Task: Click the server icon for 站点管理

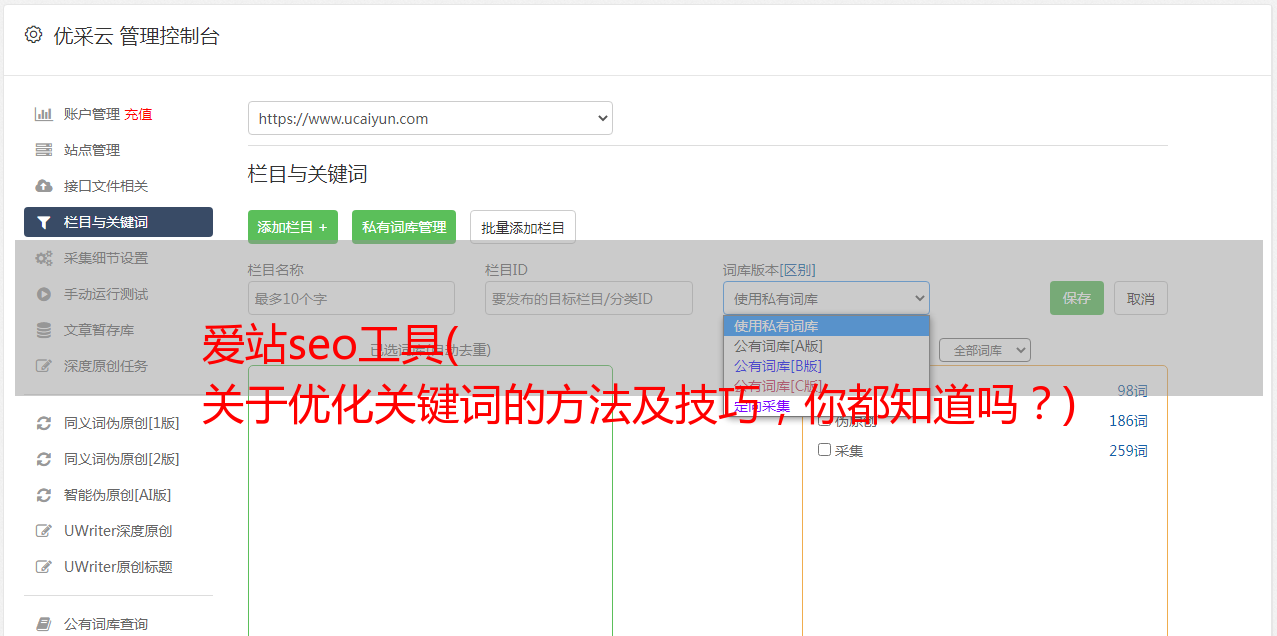Action: (43, 150)
